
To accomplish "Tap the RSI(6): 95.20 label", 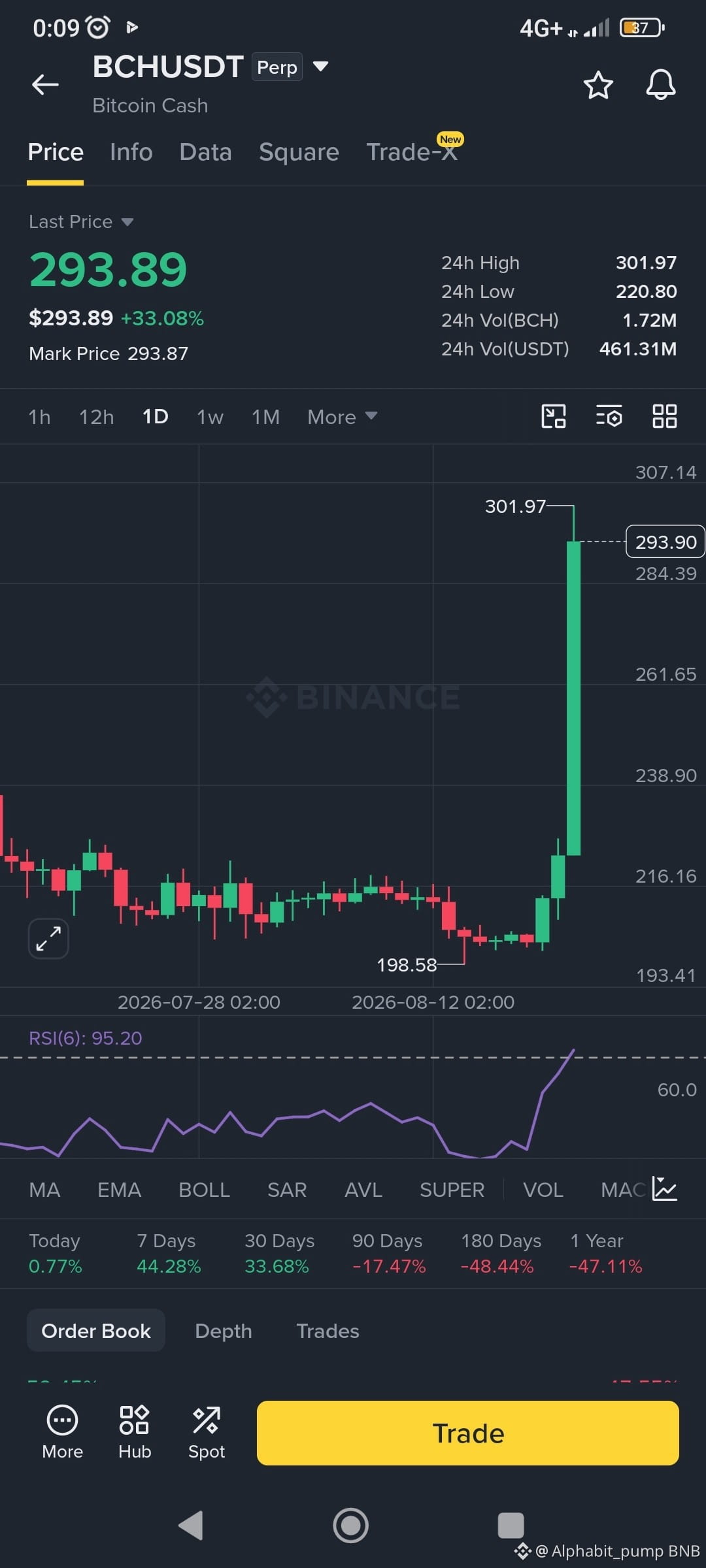I will pyautogui.click(x=85, y=1038).
